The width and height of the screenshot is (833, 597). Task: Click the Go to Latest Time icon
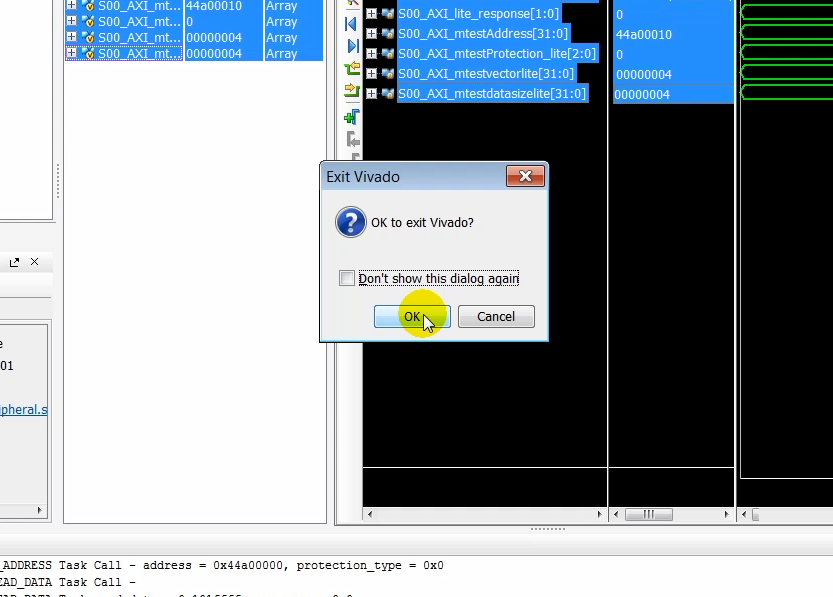pos(352,46)
